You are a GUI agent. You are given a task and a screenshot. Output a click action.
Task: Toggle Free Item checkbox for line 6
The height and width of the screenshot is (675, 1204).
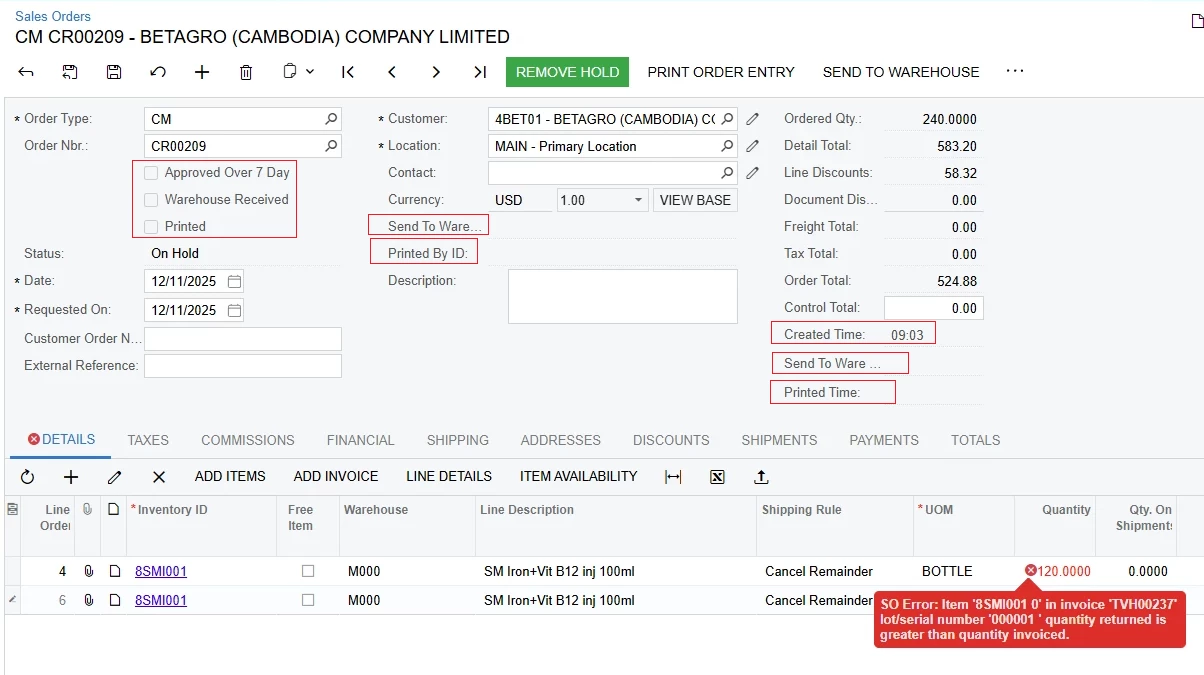click(308, 600)
